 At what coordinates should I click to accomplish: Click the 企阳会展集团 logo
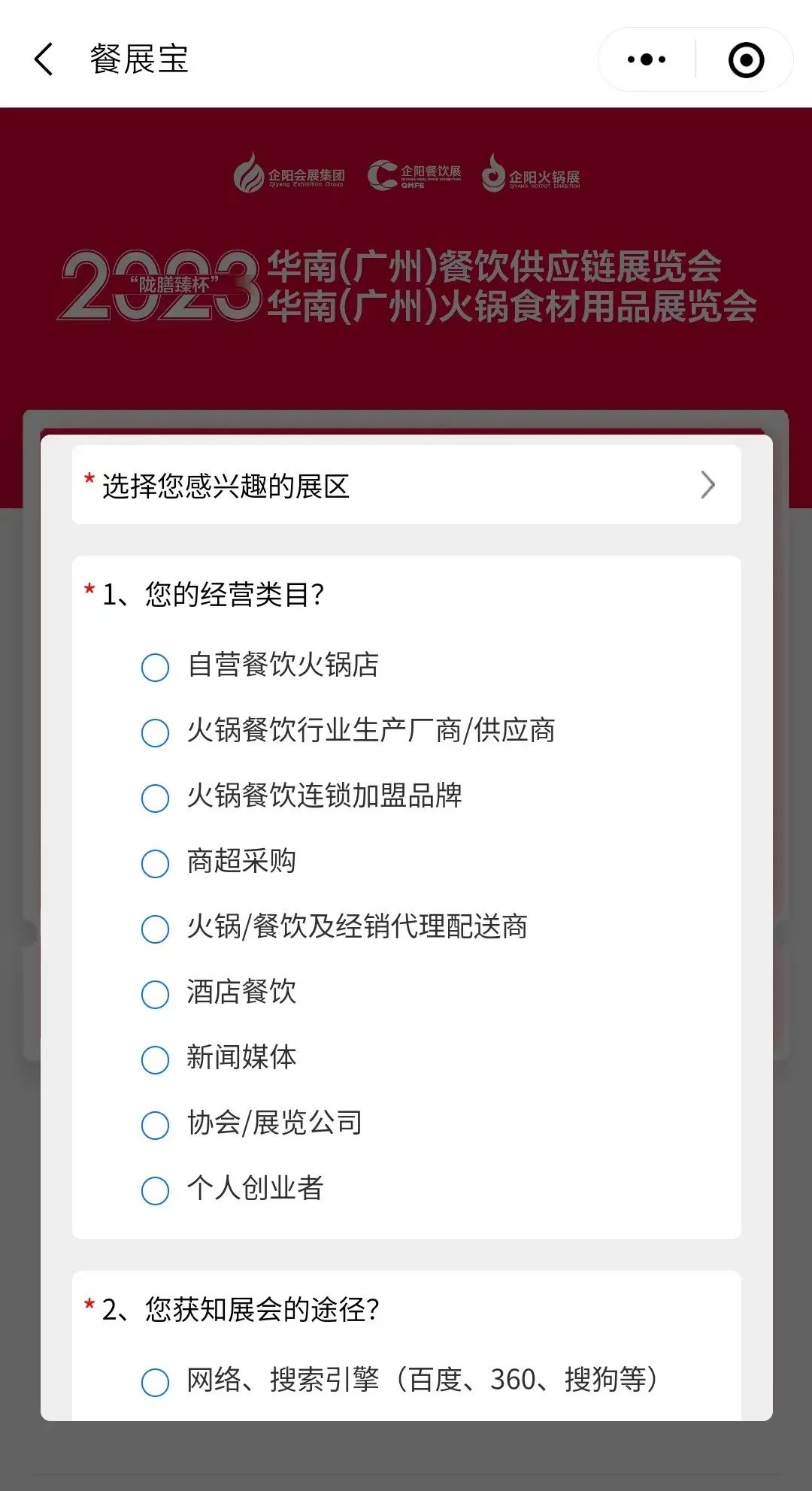pyautogui.click(x=289, y=174)
